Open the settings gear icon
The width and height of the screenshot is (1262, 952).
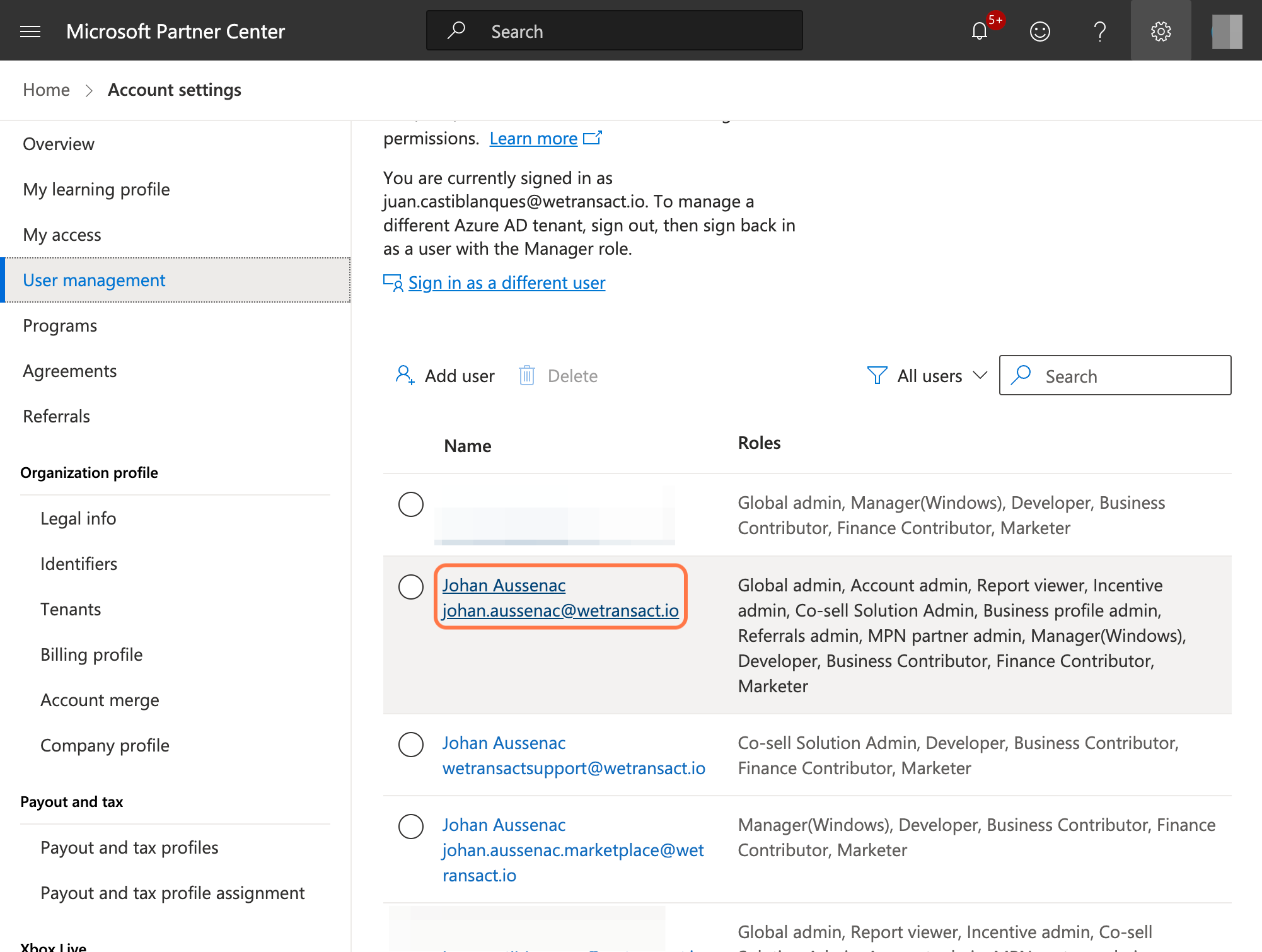click(1161, 31)
